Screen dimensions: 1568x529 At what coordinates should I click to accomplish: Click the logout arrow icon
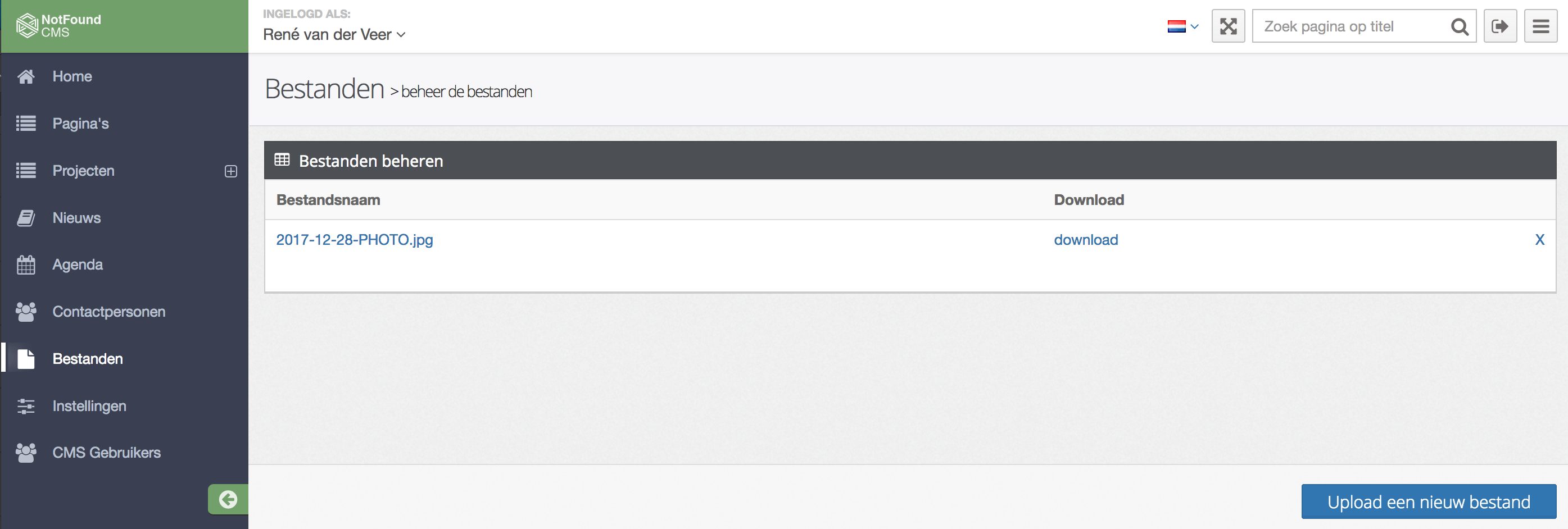1499,26
